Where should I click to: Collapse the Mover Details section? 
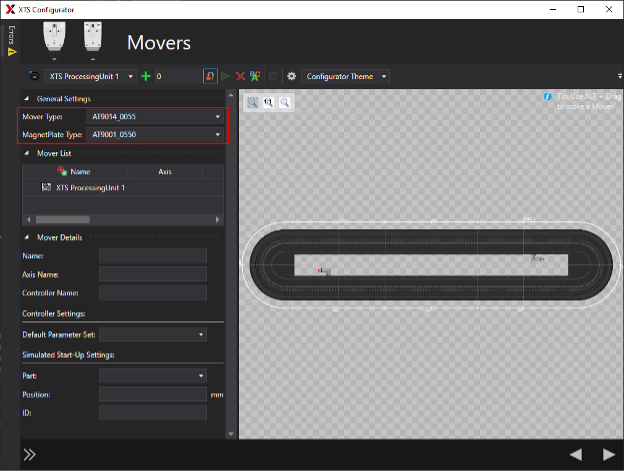[27, 237]
